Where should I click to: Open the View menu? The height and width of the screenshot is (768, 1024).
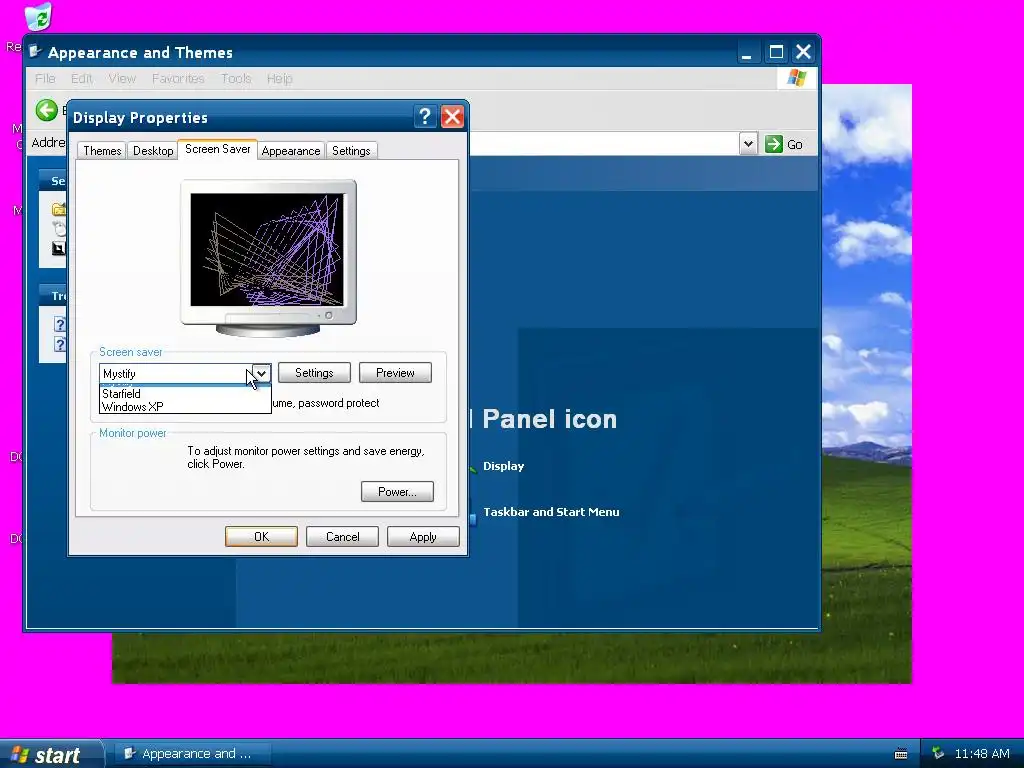[122, 78]
